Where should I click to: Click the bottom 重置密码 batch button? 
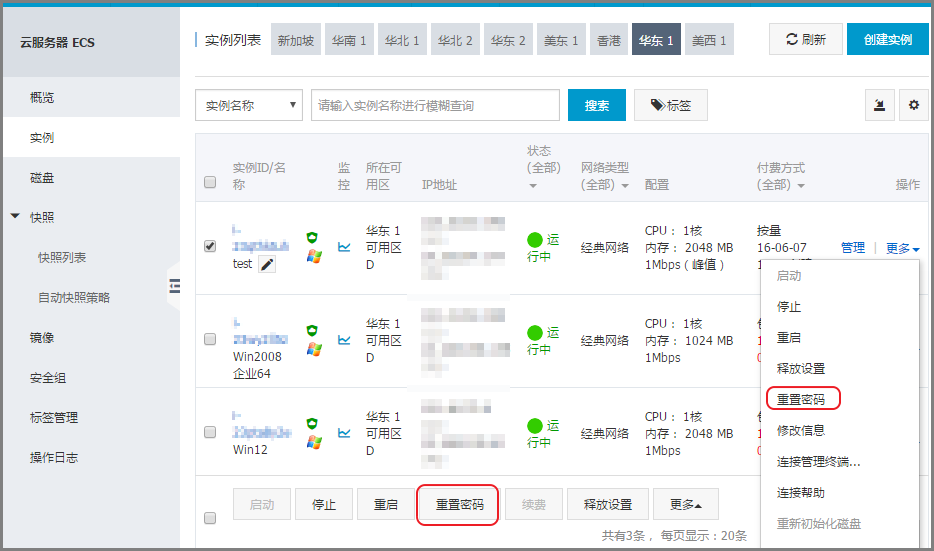[459, 505]
